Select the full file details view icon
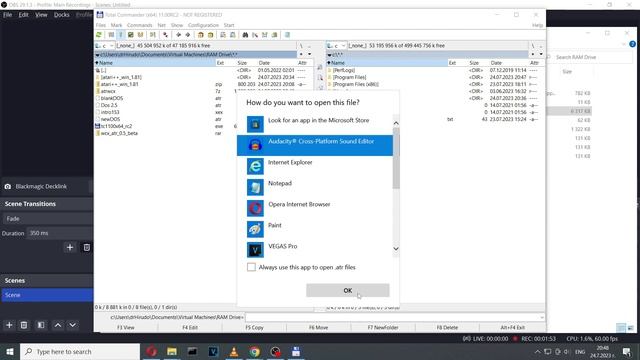The image size is (640, 360). 120,35
